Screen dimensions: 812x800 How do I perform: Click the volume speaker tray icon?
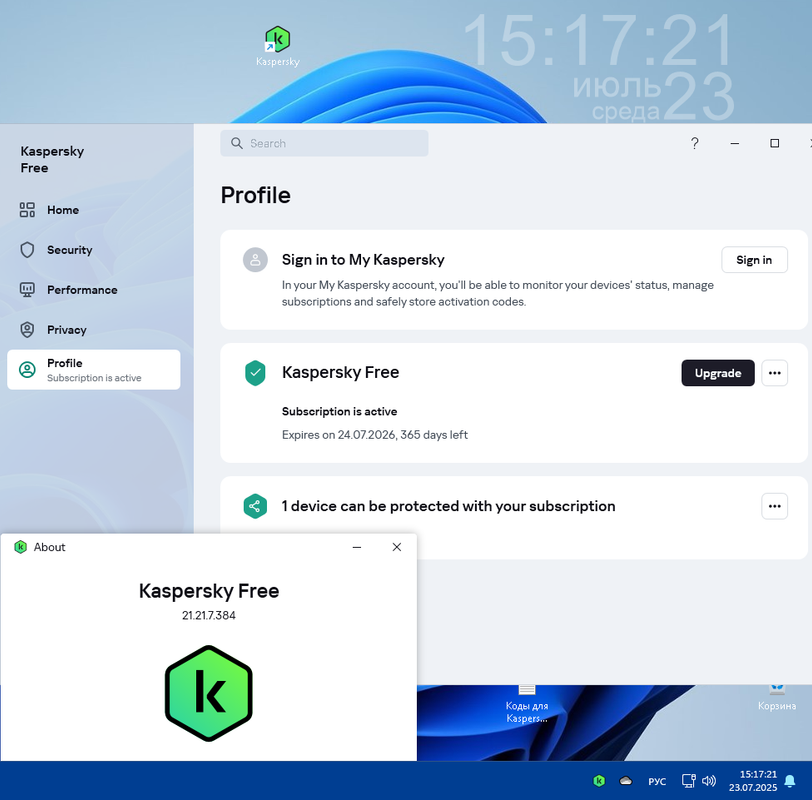coord(709,780)
